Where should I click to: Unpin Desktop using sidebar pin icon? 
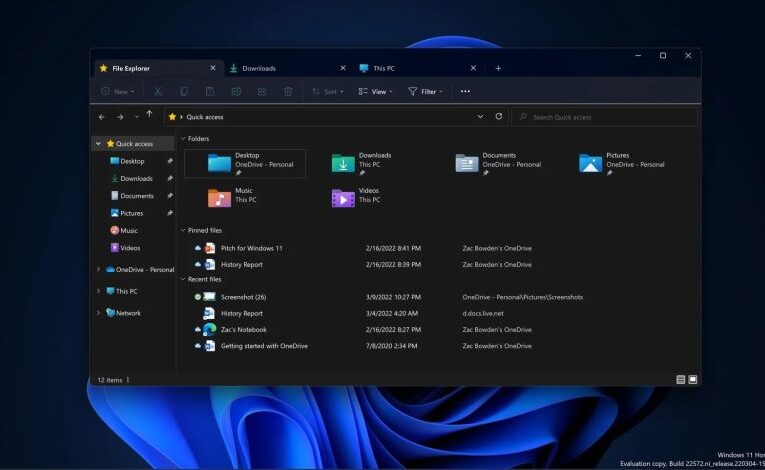point(170,161)
